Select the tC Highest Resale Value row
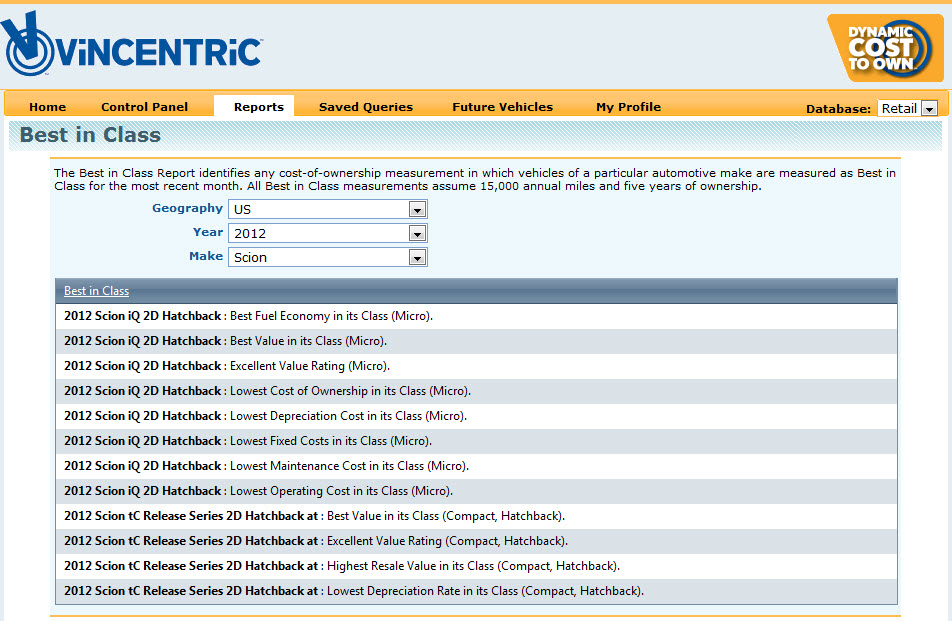952x621 pixels. click(476, 566)
